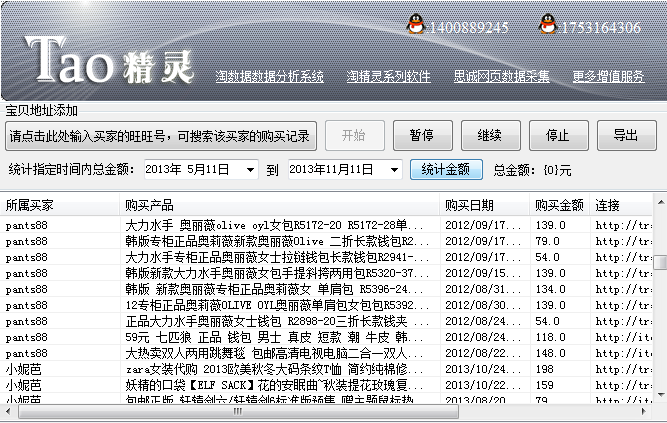This screenshot has height=423, width=667.
Task: Click purchase date 2012/08/31 cell
Action: tap(485, 289)
